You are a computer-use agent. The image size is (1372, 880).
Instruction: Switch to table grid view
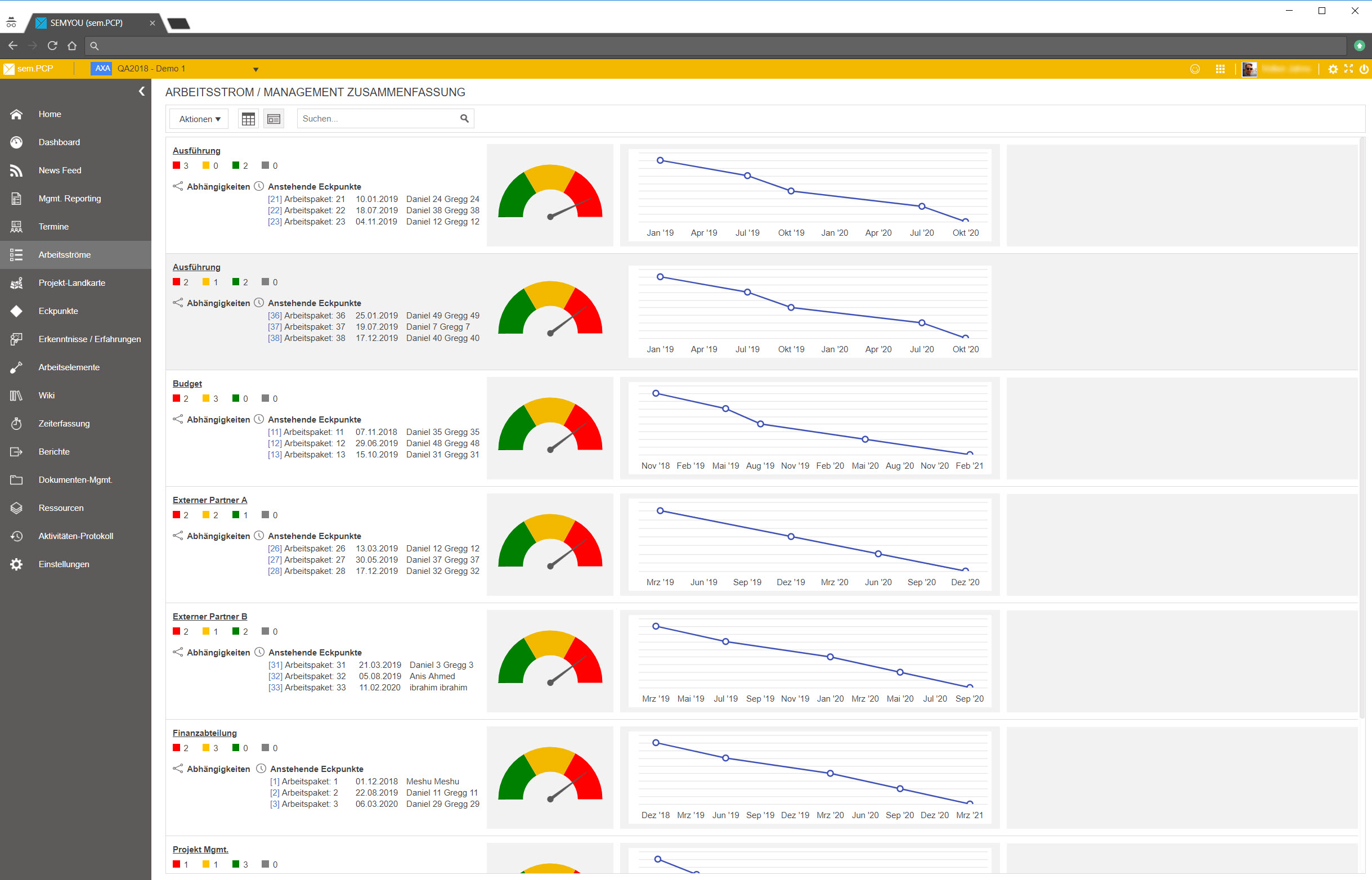point(248,119)
